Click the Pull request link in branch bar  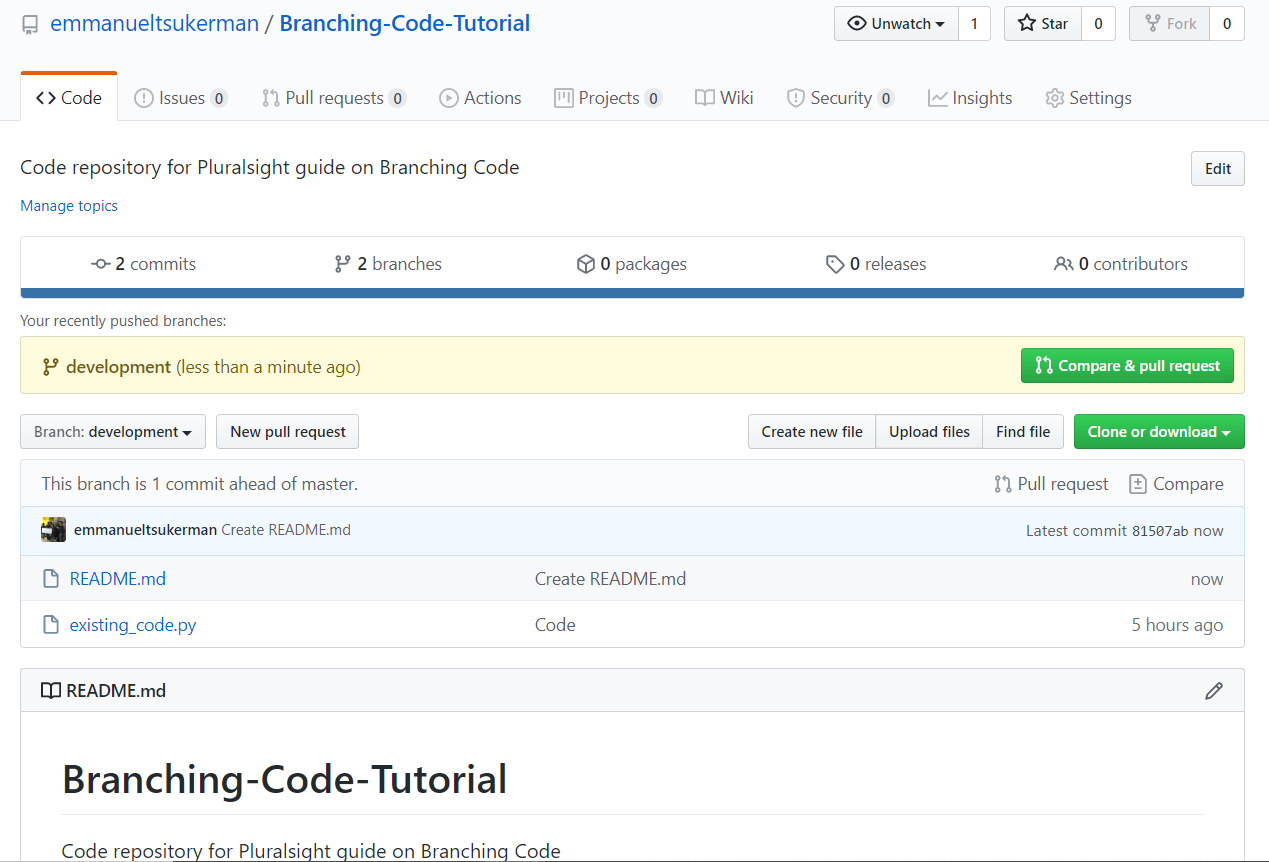tap(1051, 484)
